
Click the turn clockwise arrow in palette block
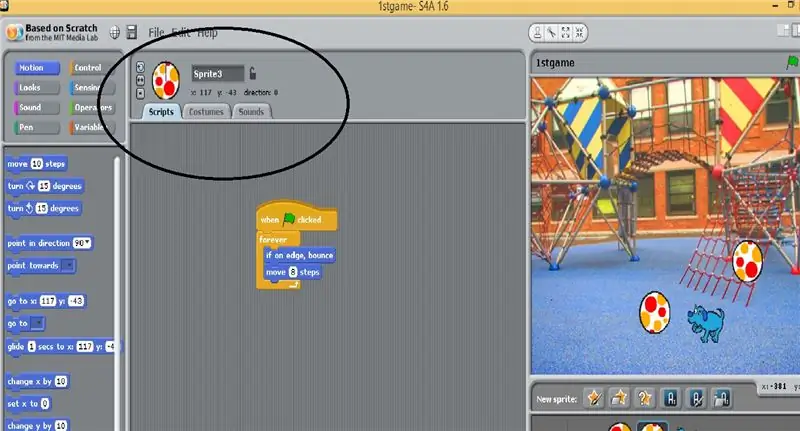(x=31, y=186)
